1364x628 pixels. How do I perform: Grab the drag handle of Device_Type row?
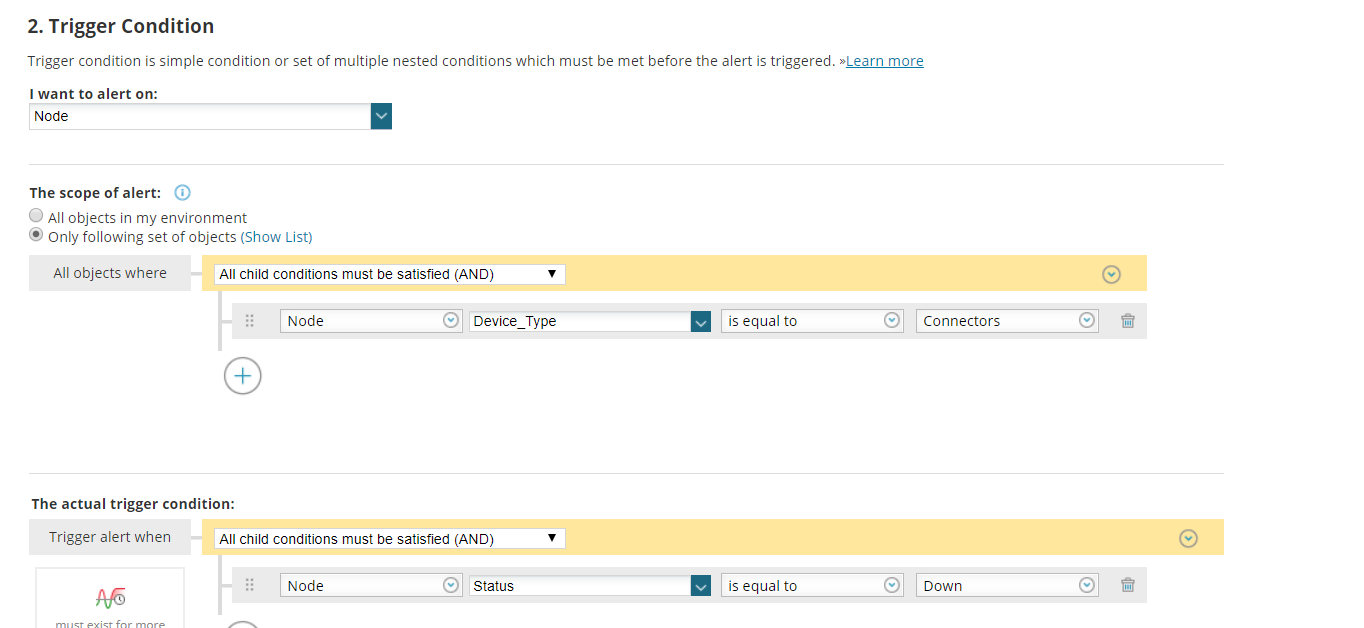(250, 321)
